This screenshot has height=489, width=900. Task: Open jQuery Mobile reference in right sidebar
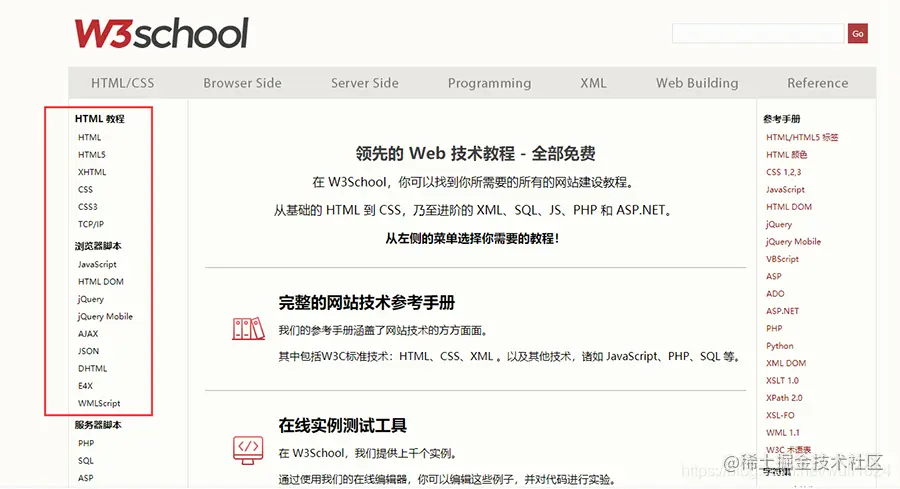tap(793, 242)
